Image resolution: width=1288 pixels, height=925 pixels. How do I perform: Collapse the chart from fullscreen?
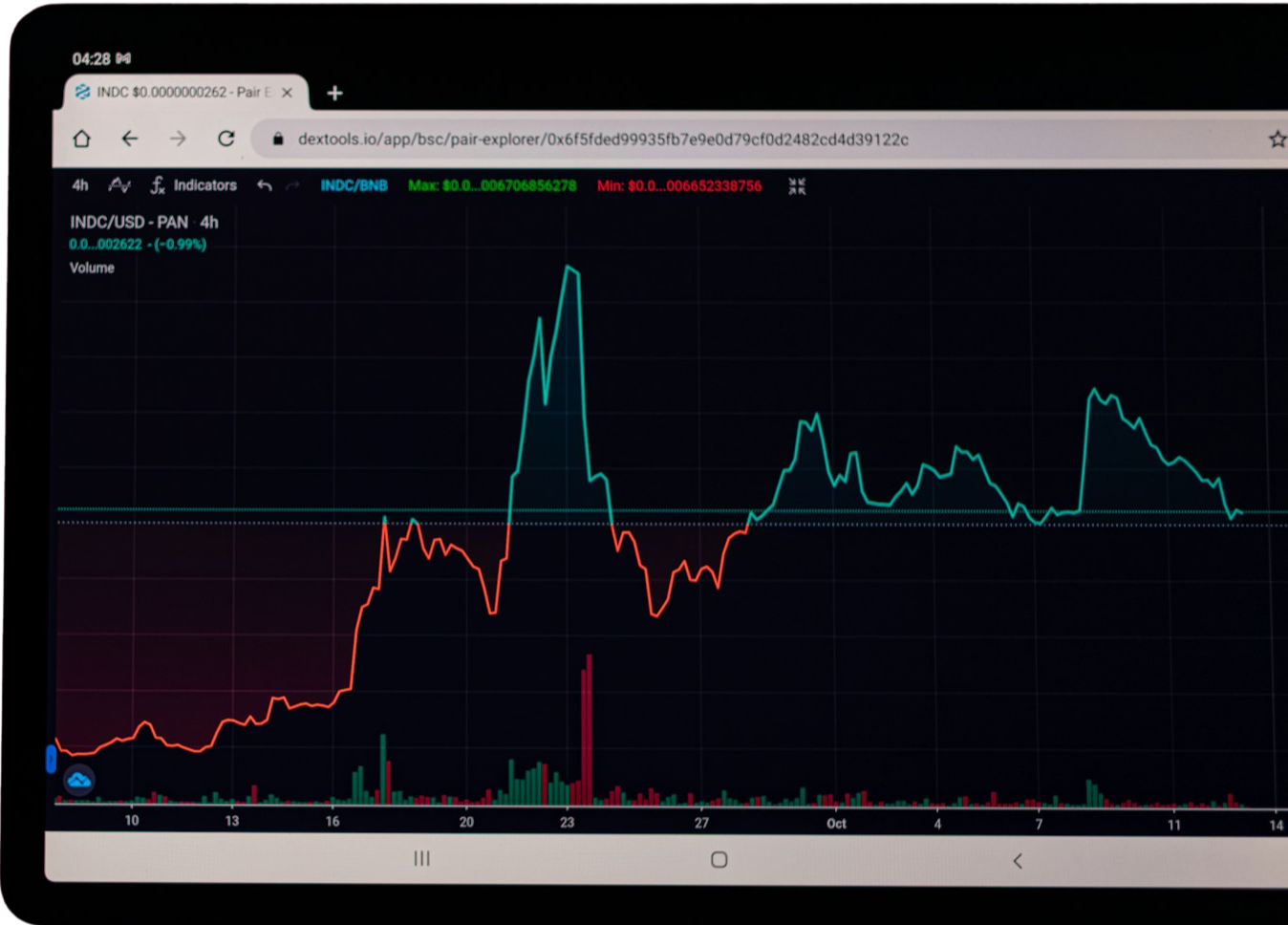tap(797, 186)
